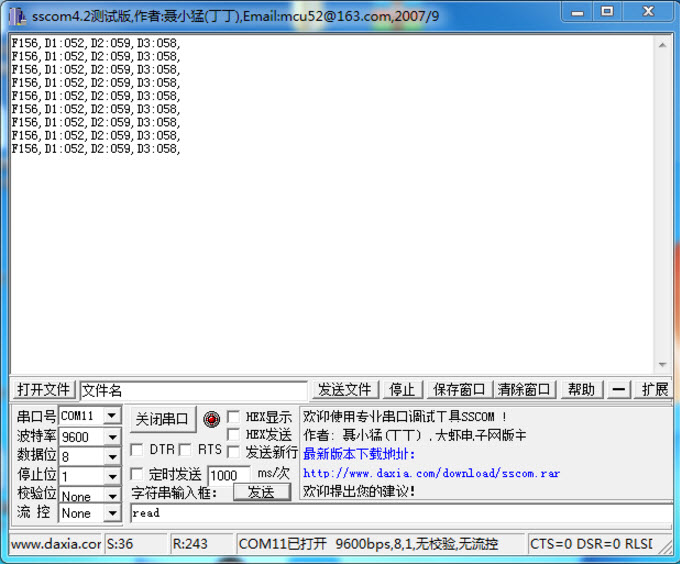
Task: Open the 流控 flow control dropdown
Action: click(112, 513)
